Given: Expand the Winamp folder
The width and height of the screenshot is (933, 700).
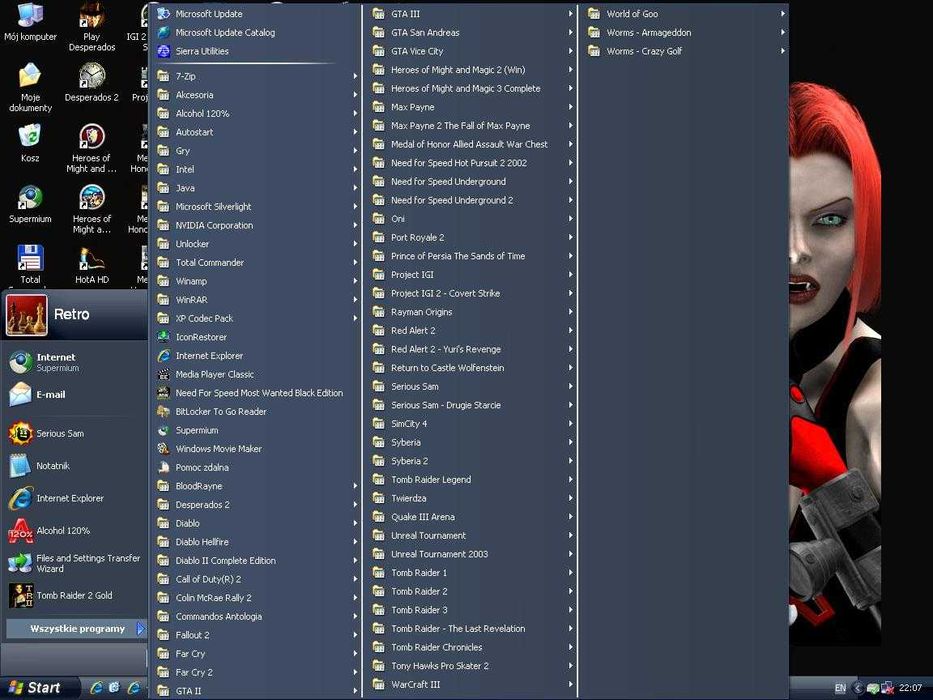Looking at the screenshot, I should (x=256, y=281).
